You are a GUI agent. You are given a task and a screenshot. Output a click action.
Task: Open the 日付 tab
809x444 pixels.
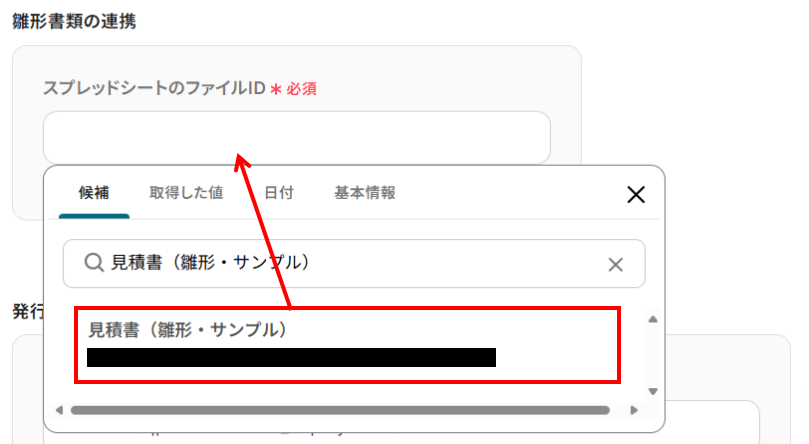tap(279, 193)
